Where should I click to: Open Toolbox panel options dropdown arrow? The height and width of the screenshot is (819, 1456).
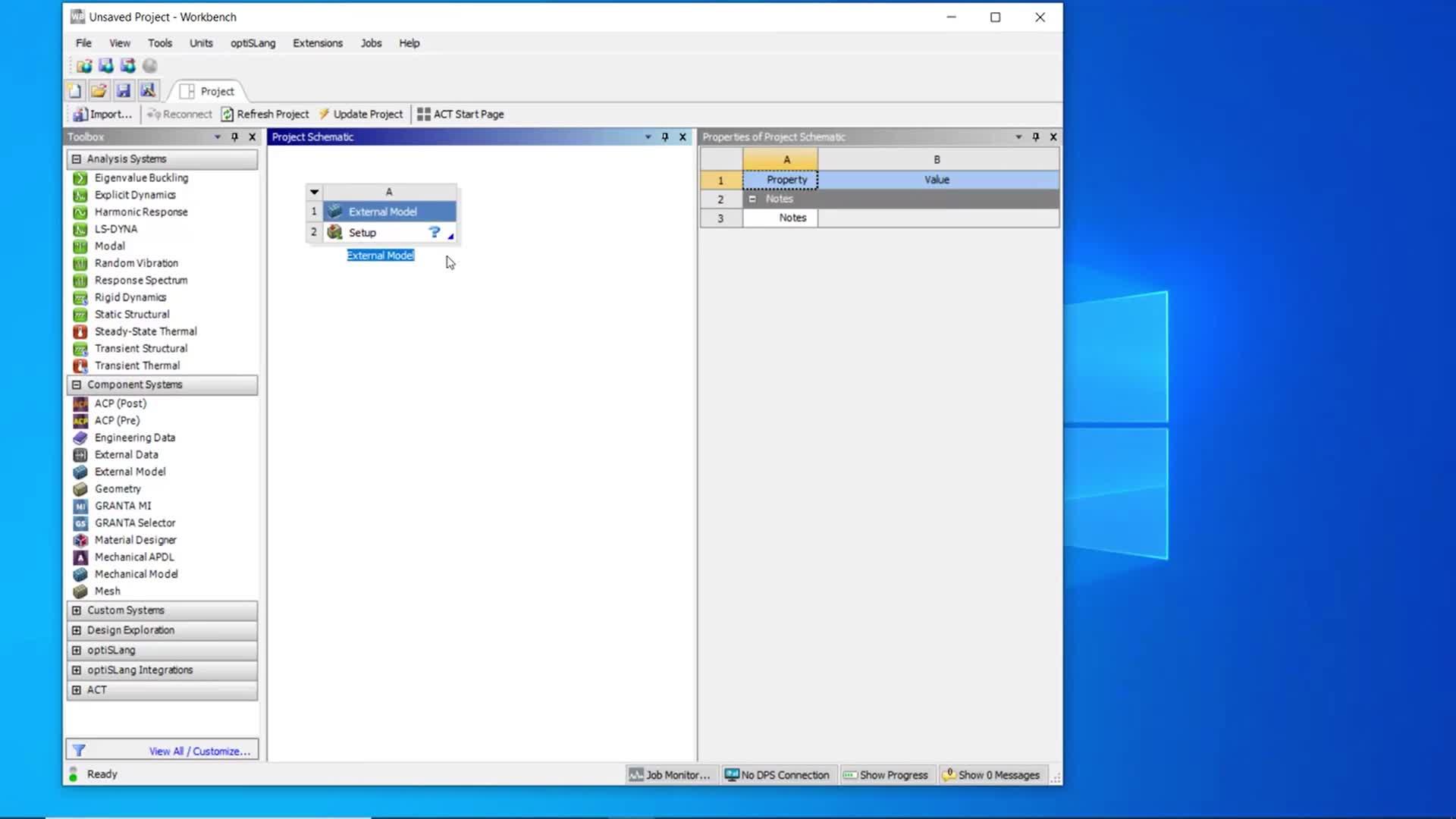pos(218,137)
